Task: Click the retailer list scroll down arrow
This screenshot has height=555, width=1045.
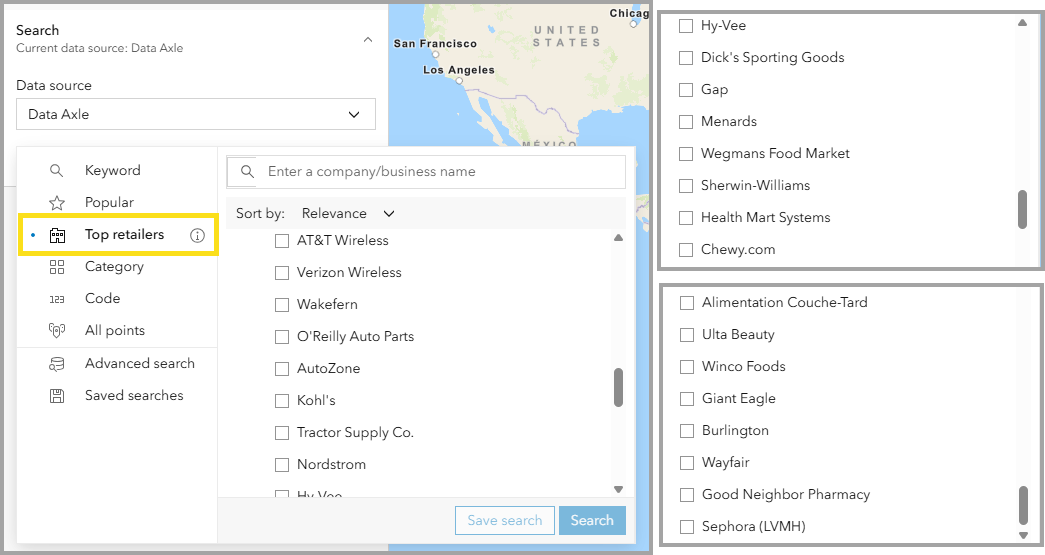Action: pyautogui.click(x=618, y=489)
